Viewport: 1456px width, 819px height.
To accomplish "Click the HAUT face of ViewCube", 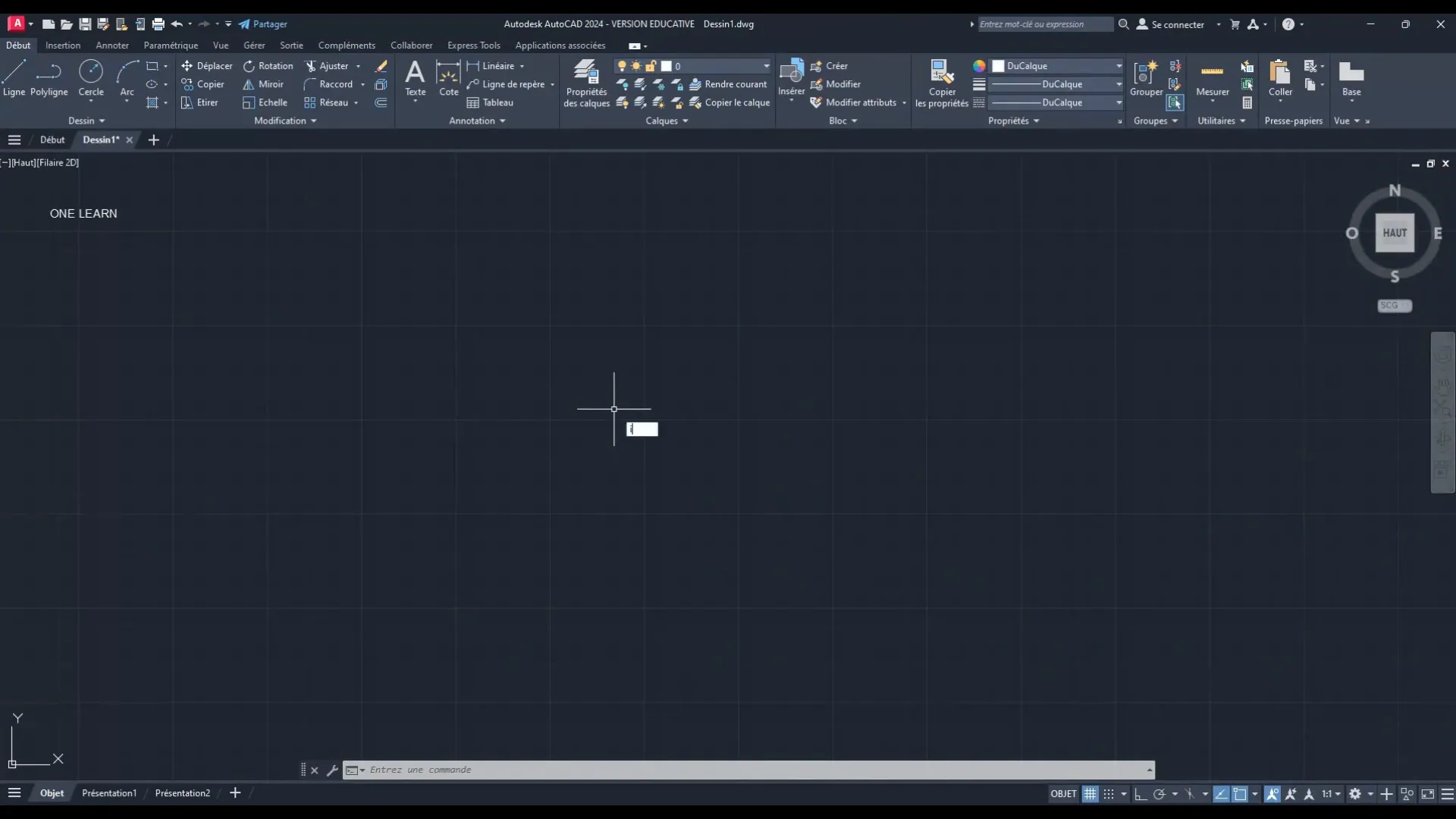I will (x=1395, y=233).
